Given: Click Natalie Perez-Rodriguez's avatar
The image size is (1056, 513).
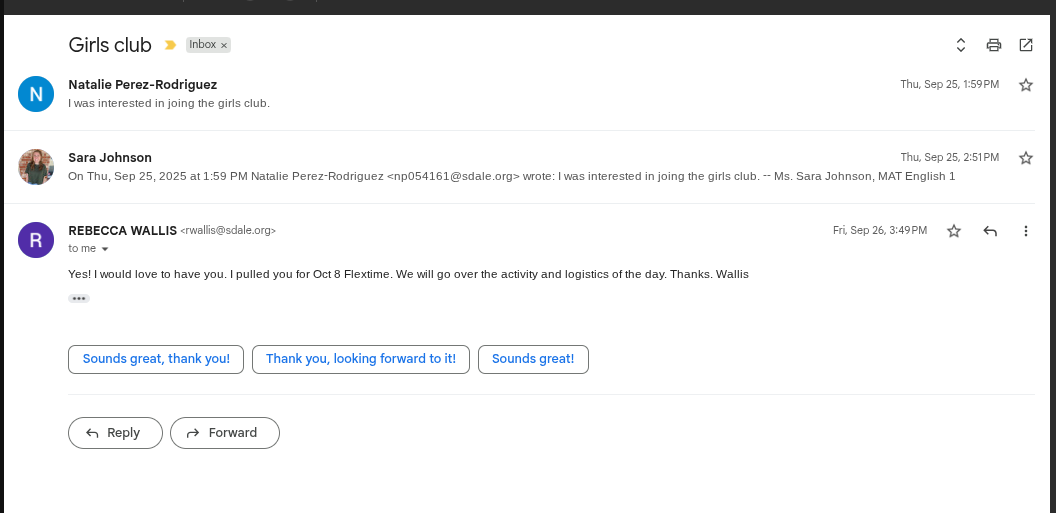Looking at the screenshot, I should 36,94.
